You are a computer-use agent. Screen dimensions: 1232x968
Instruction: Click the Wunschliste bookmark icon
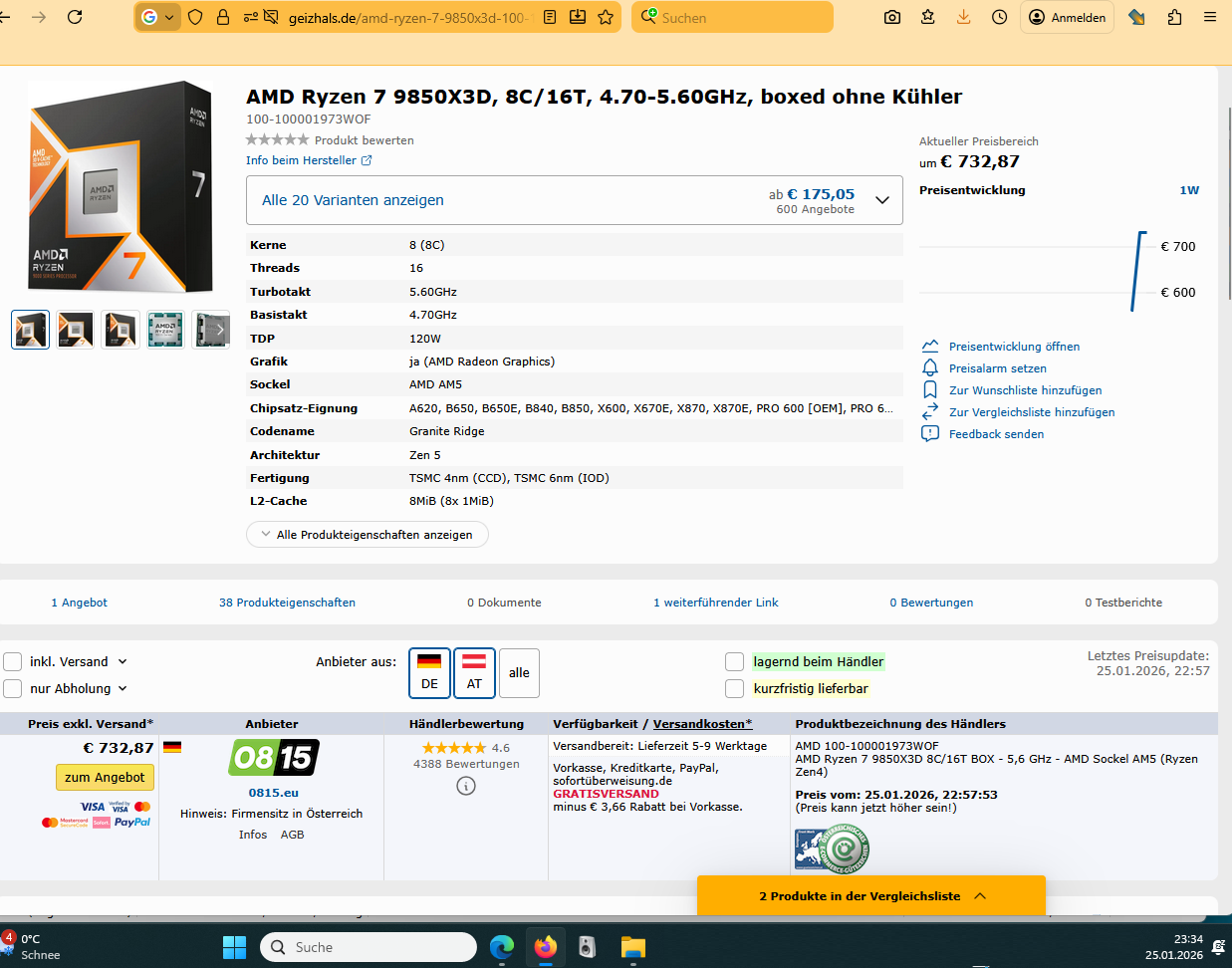pyautogui.click(x=930, y=389)
